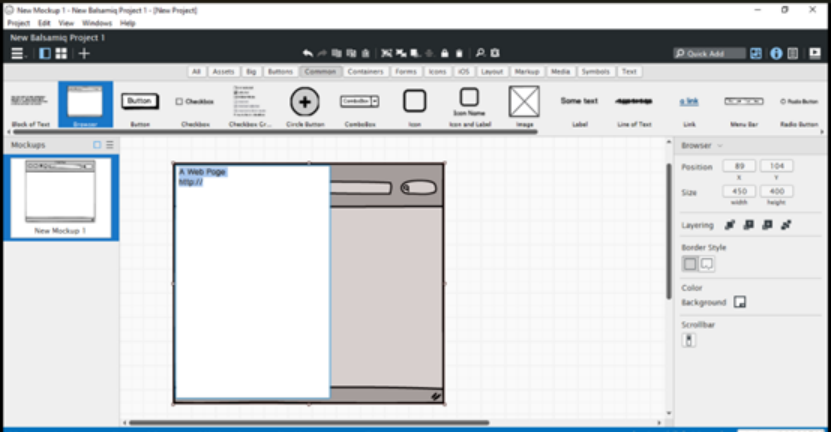The height and width of the screenshot is (432, 831).
Task: Pick the Block of Text control
Action: 30,105
